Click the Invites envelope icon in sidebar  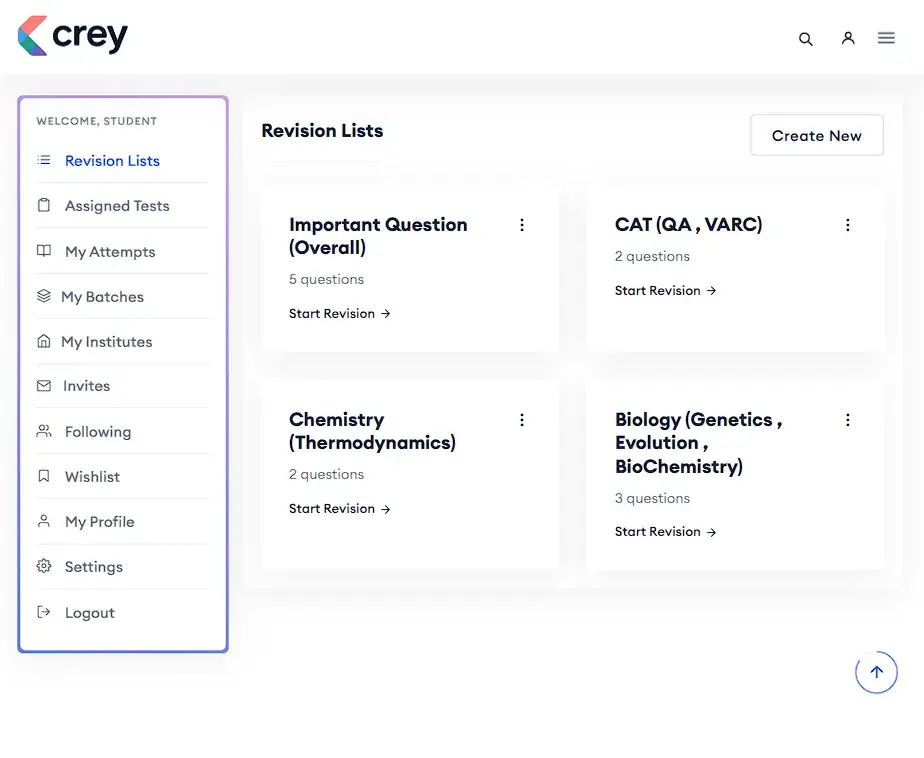click(x=44, y=385)
